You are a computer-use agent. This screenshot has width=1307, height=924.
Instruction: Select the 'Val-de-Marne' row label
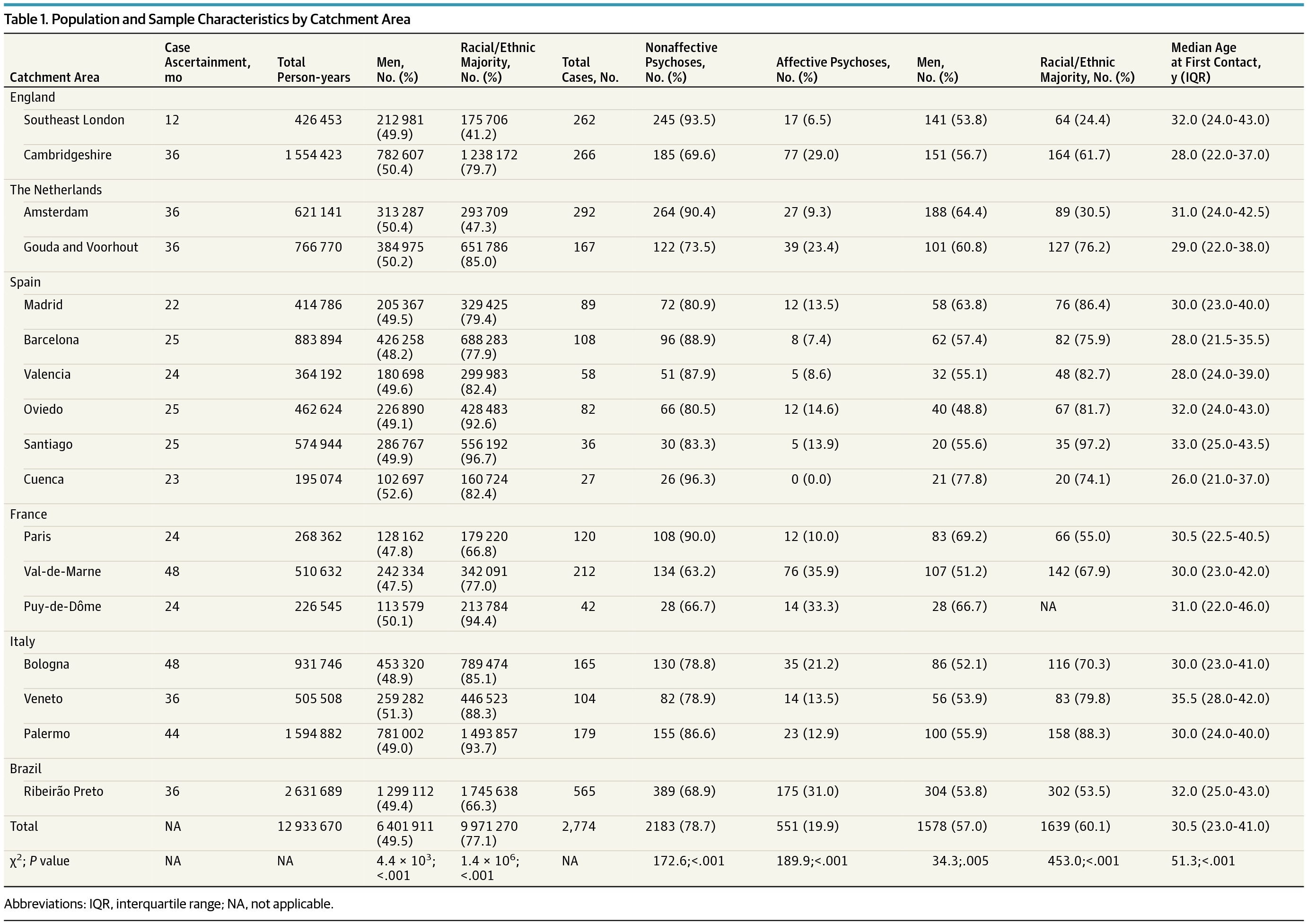click(x=62, y=571)
